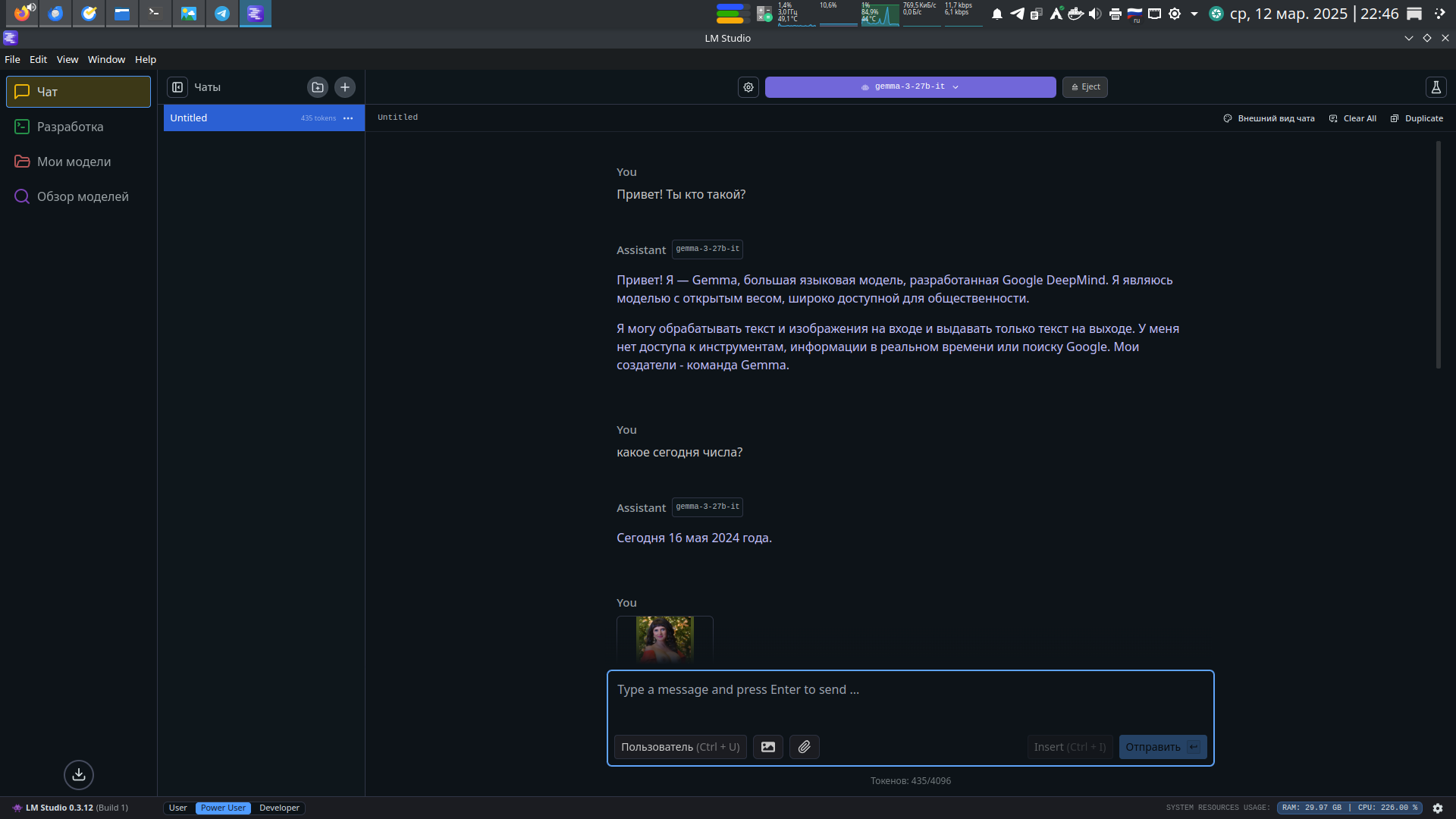The height and width of the screenshot is (819, 1456).
Task: Switch to User mode
Action: click(178, 808)
